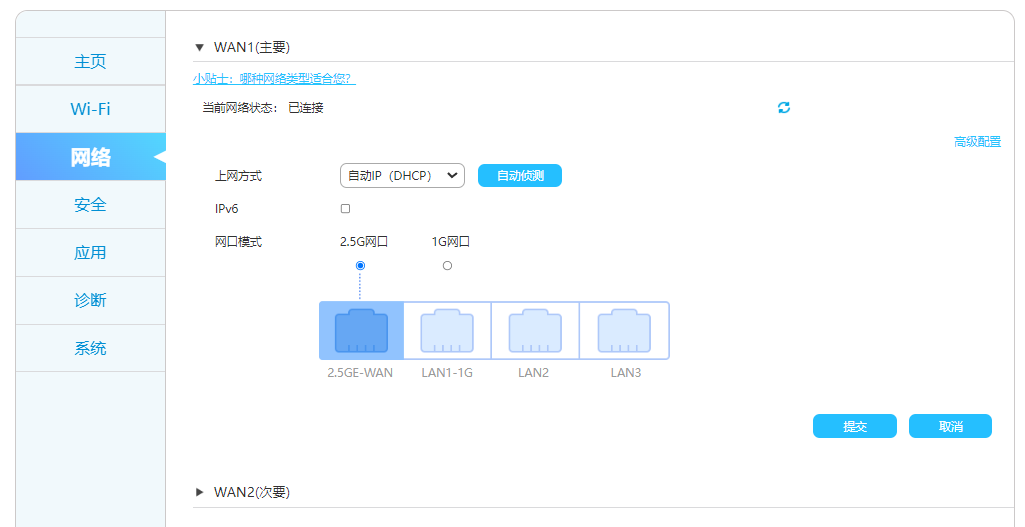
Task: Expand the WAN2(次要) section
Action: 200,492
